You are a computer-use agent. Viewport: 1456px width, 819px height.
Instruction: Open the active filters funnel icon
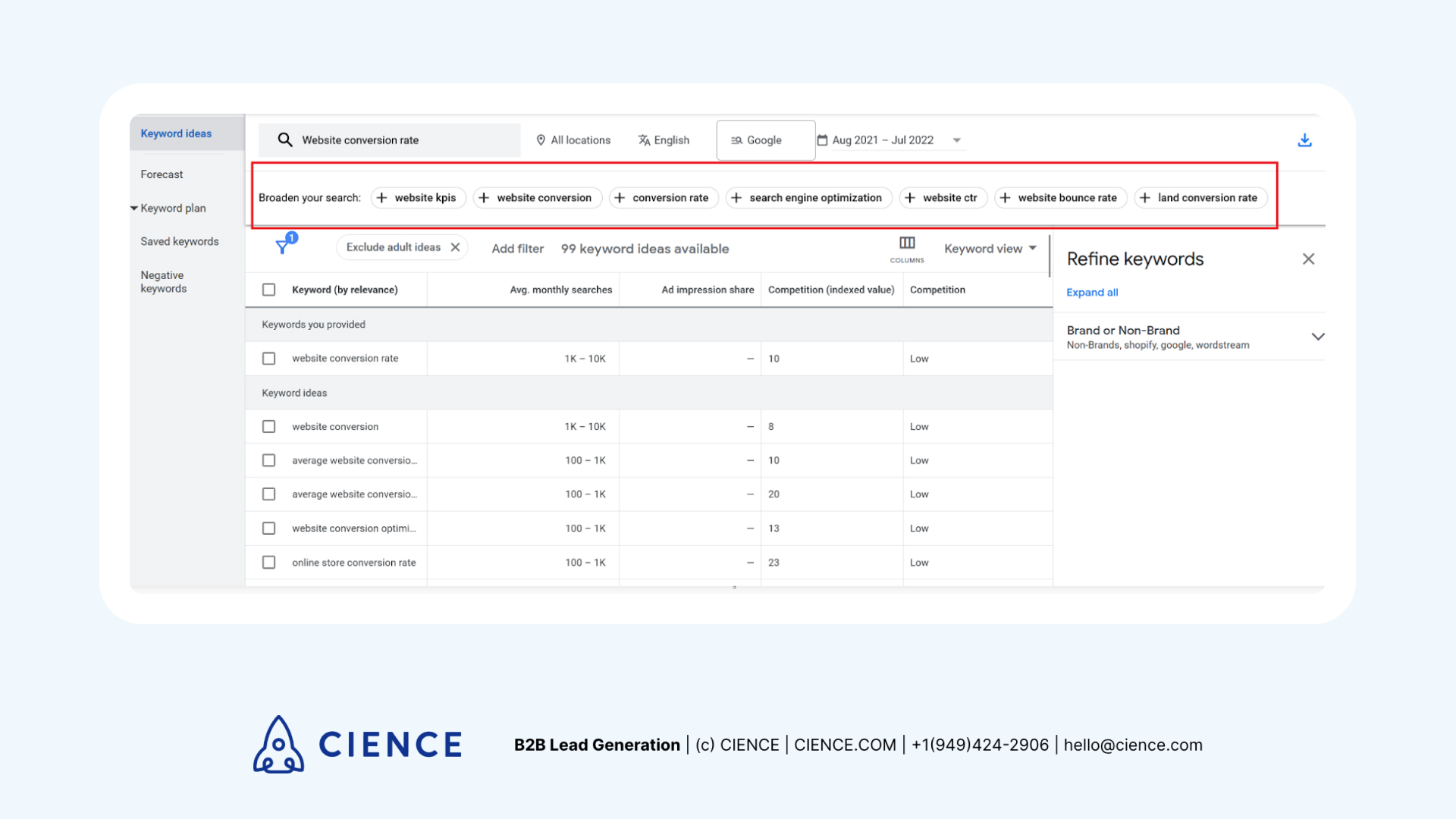tap(284, 247)
